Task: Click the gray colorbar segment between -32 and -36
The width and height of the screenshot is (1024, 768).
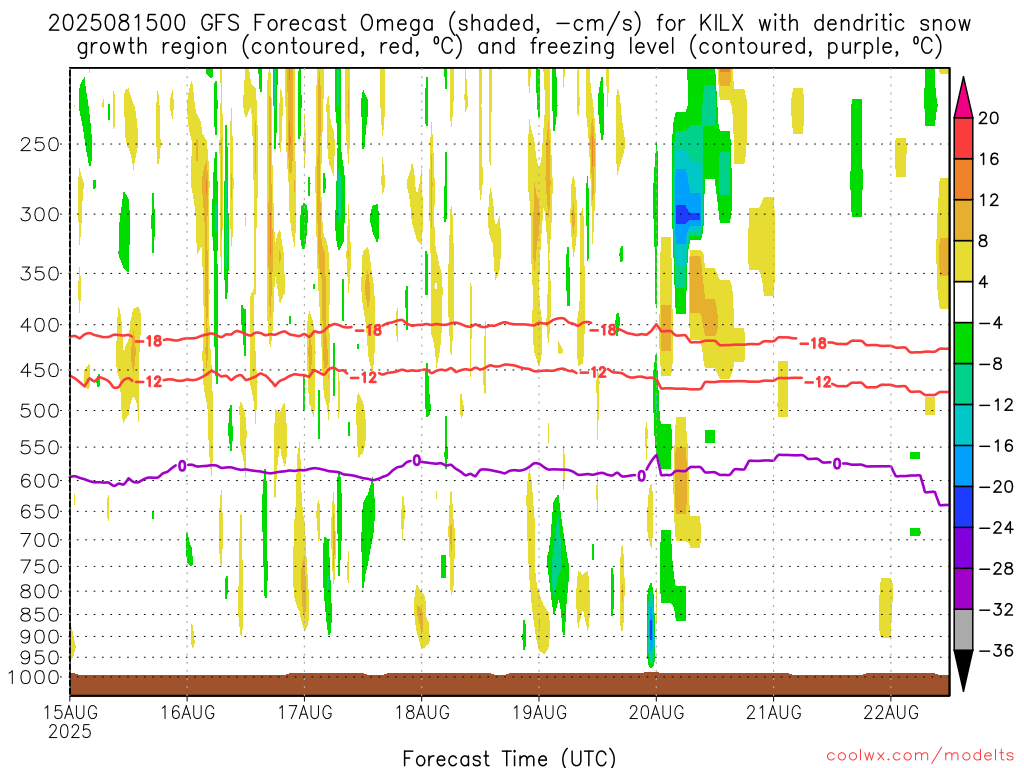Action: (963, 630)
